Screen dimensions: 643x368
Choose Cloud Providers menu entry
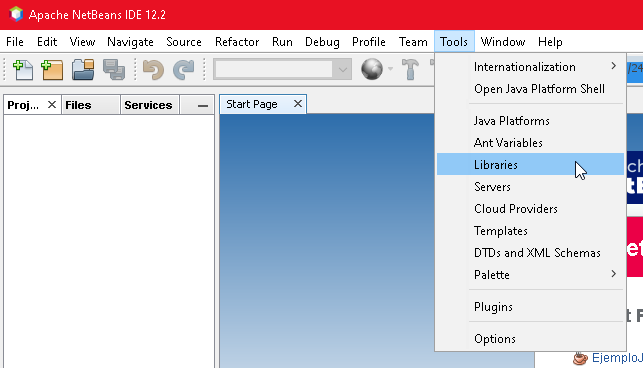530,209
